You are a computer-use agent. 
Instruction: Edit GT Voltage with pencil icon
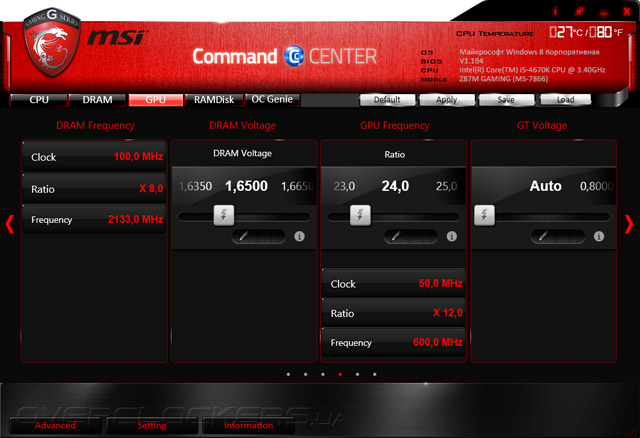[x=558, y=236]
